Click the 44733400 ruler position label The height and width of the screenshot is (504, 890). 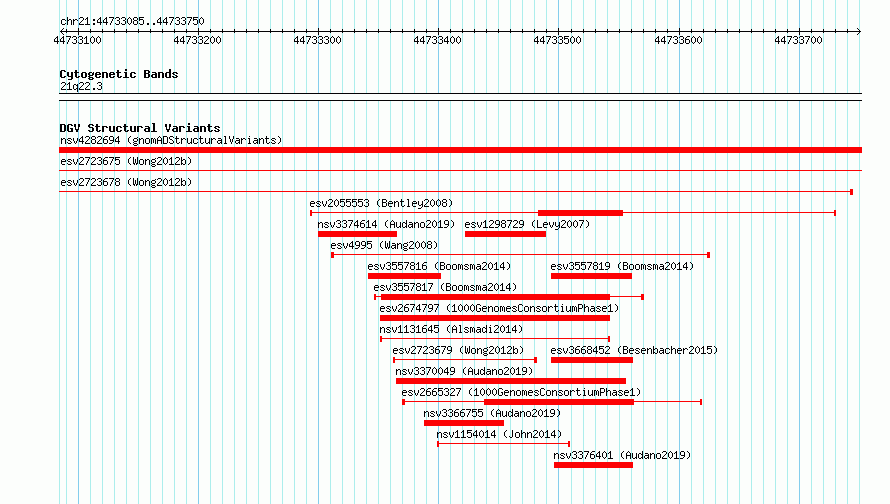point(438,40)
